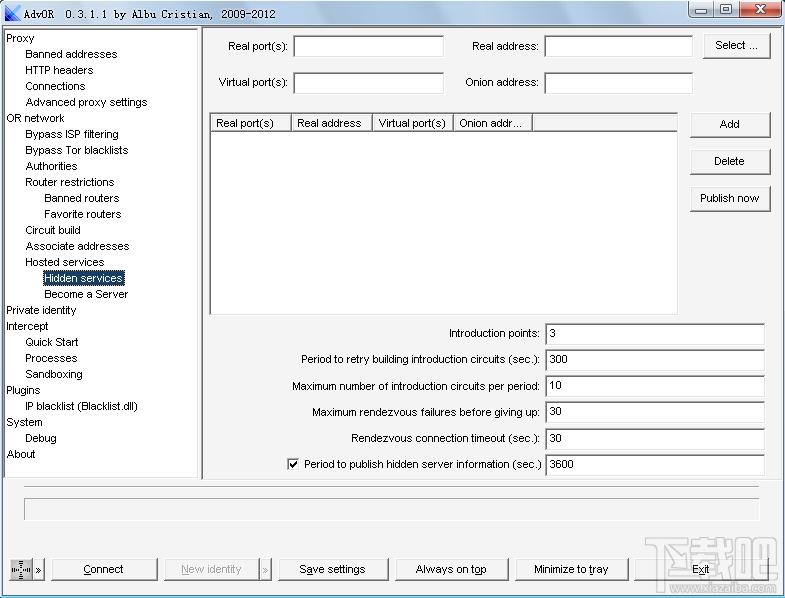Click the Onion addr... column header
This screenshot has height=598, width=785.
(493, 123)
